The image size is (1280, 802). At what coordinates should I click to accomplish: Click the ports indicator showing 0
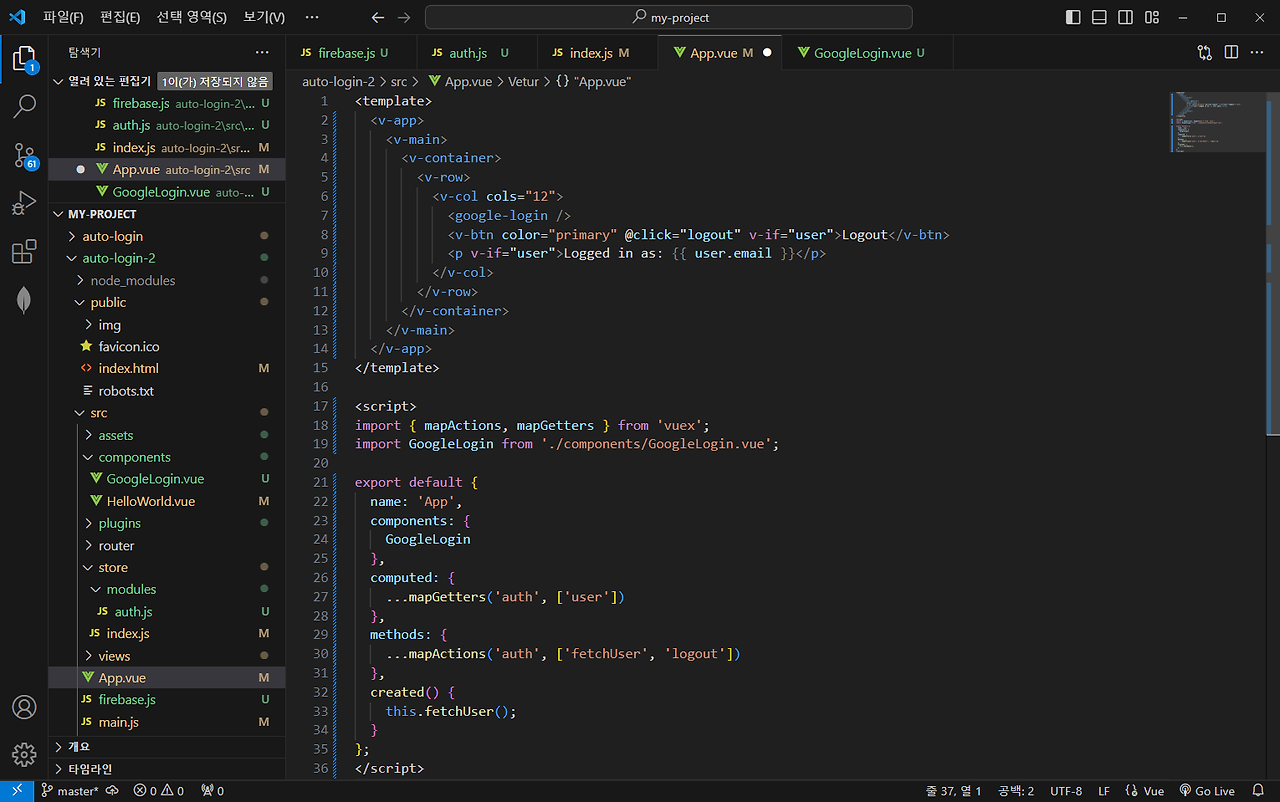tap(212, 791)
